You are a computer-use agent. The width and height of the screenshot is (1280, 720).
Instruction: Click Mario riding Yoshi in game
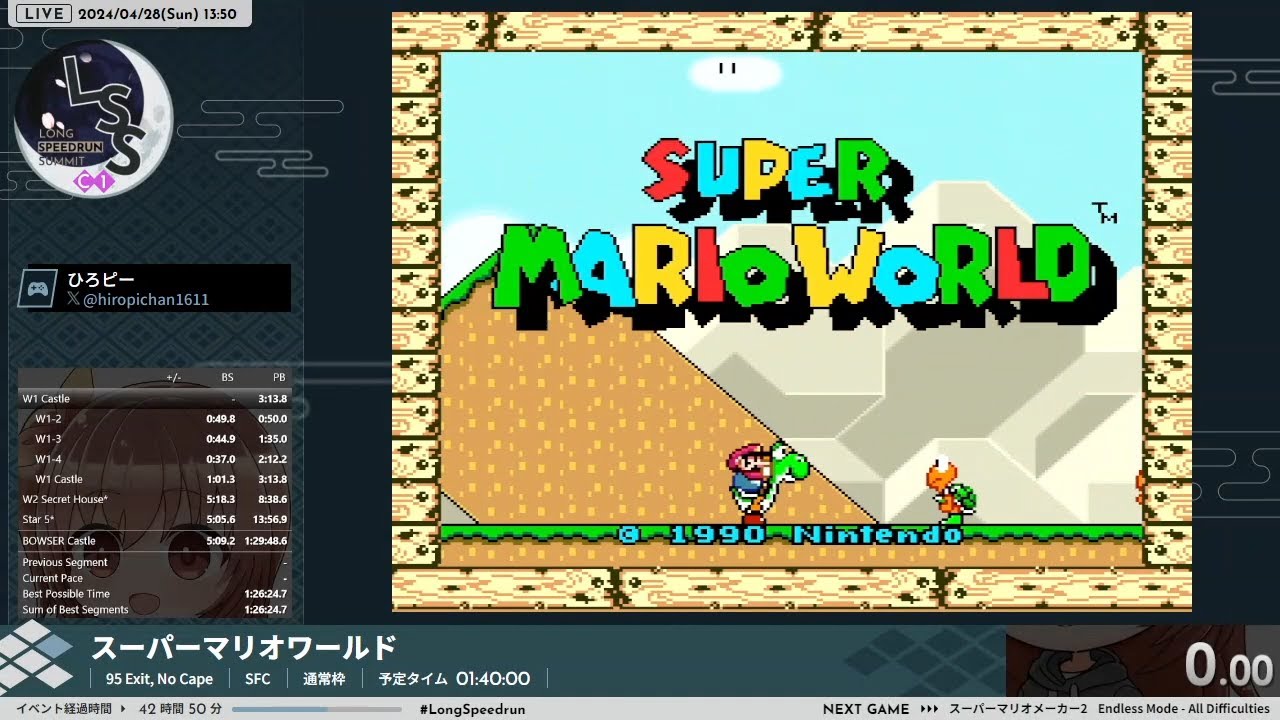[x=766, y=484]
